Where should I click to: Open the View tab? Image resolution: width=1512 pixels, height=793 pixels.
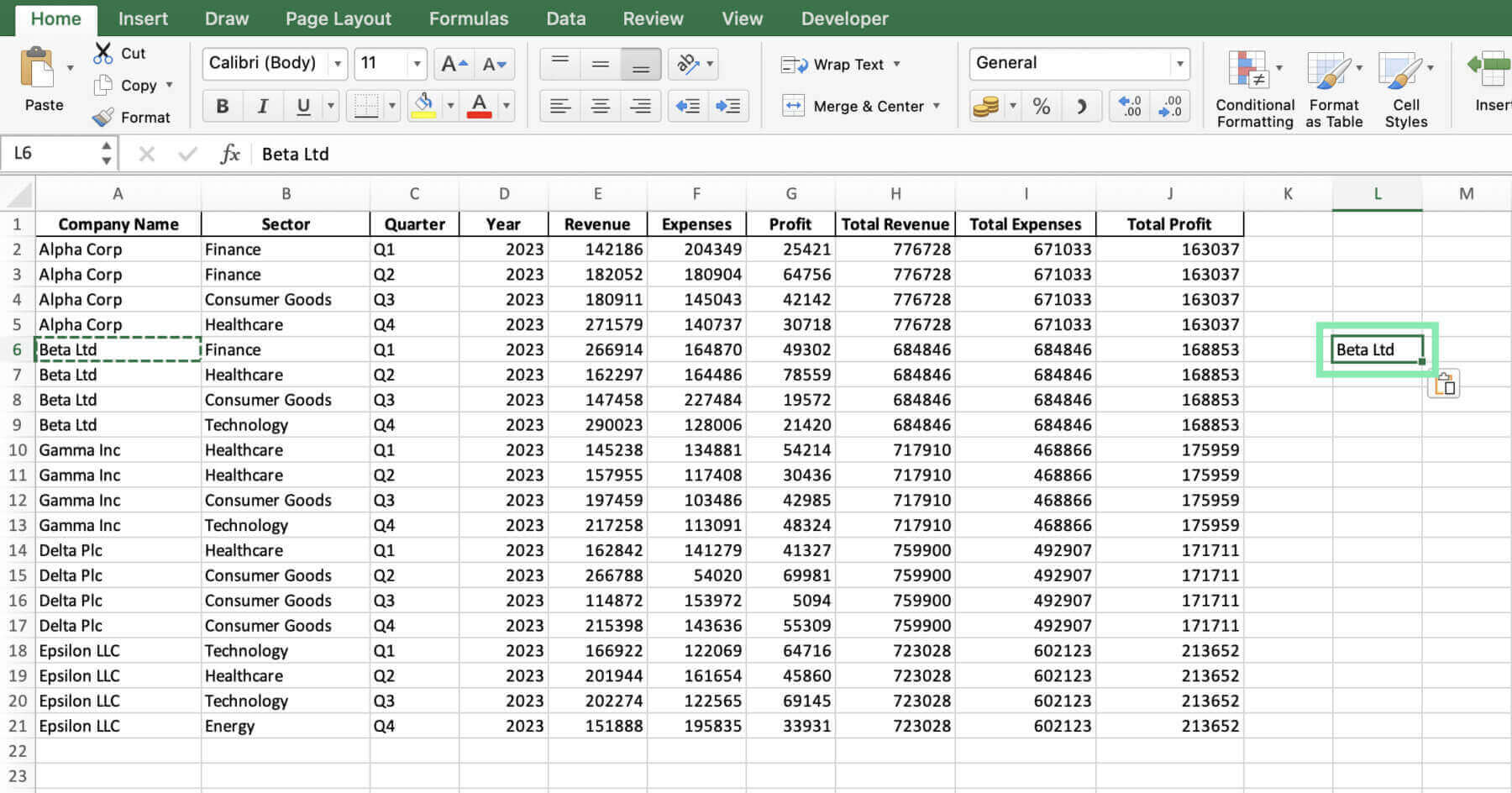743,18
